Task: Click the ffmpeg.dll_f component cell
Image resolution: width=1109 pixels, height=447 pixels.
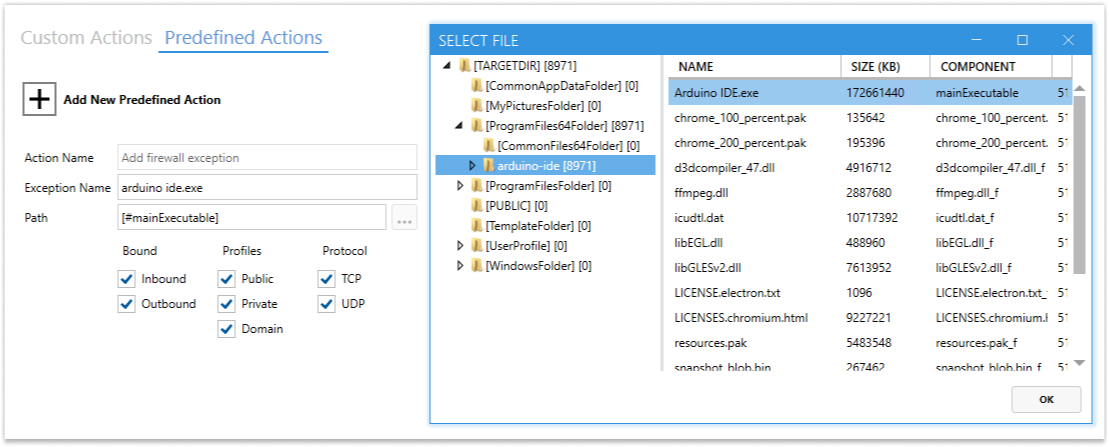Action: point(967,193)
